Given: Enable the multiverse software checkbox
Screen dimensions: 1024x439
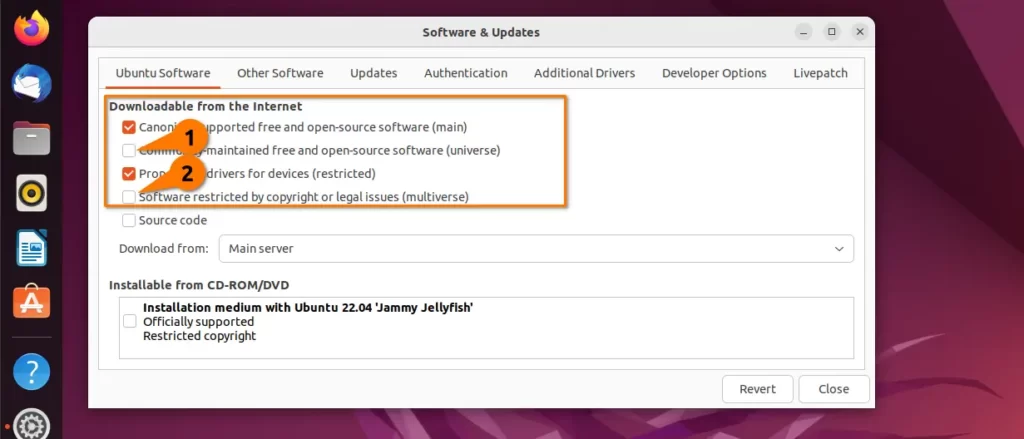Looking at the screenshot, I should pos(129,197).
